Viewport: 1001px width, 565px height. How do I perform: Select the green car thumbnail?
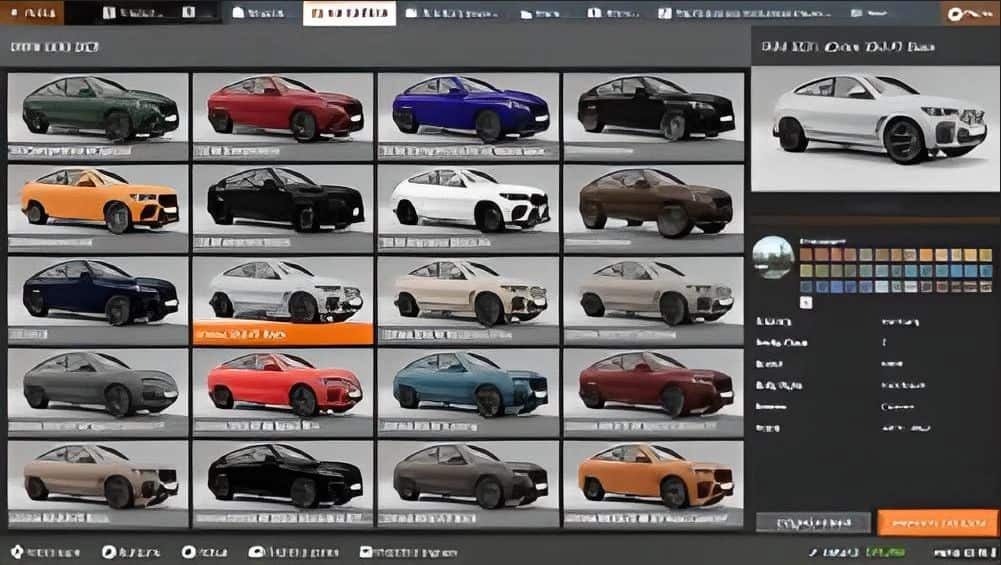click(97, 108)
